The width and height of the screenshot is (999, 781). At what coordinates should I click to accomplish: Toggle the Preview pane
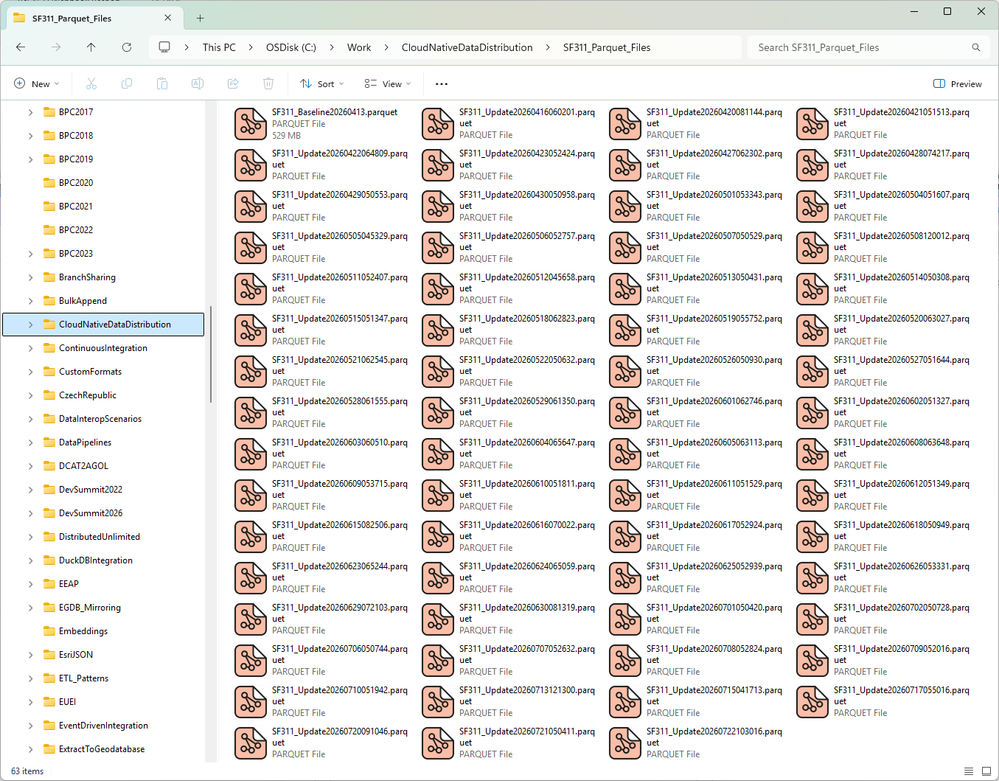[958, 83]
